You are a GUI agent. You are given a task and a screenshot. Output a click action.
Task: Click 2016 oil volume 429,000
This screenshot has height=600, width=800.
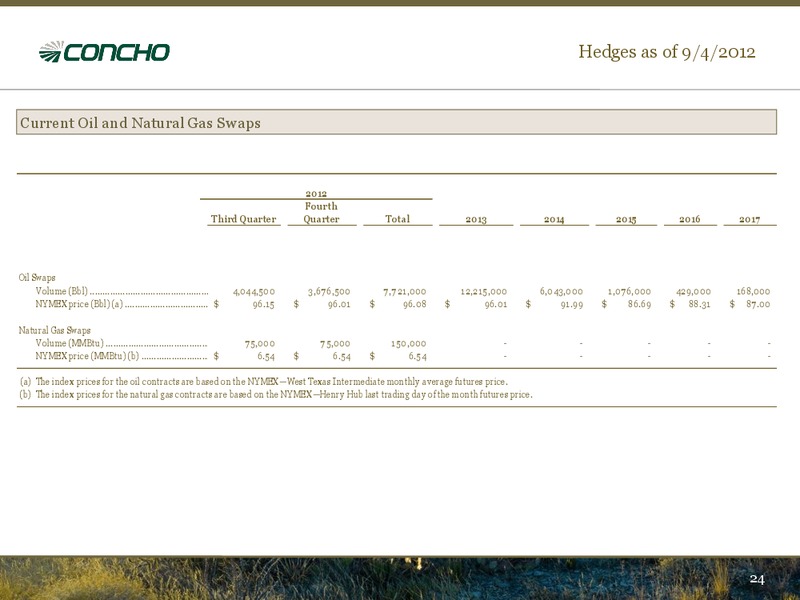click(693, 292)
